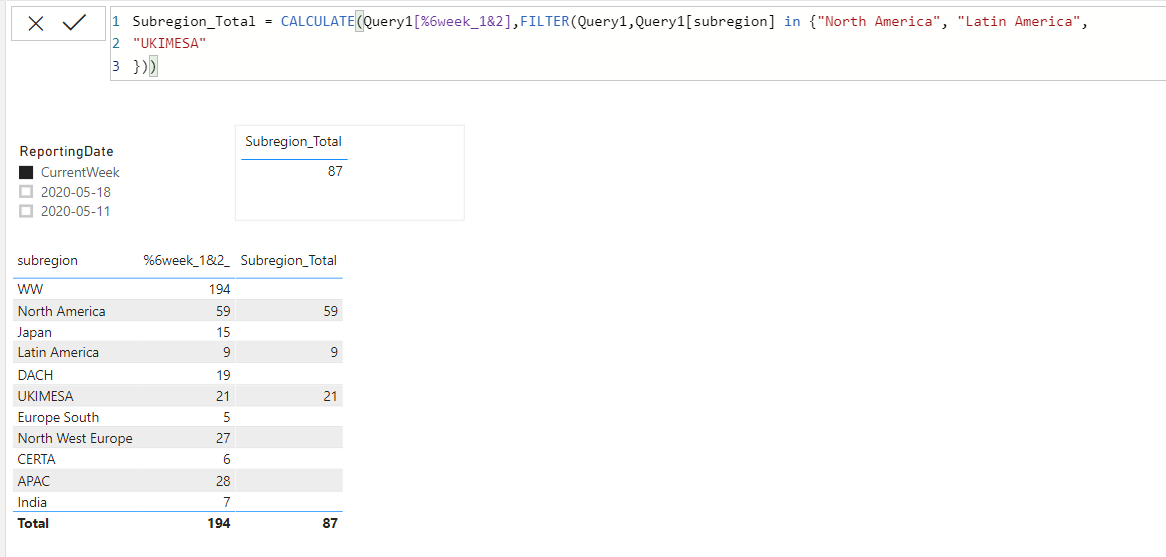Select the India row label

[x=32, y=503]
